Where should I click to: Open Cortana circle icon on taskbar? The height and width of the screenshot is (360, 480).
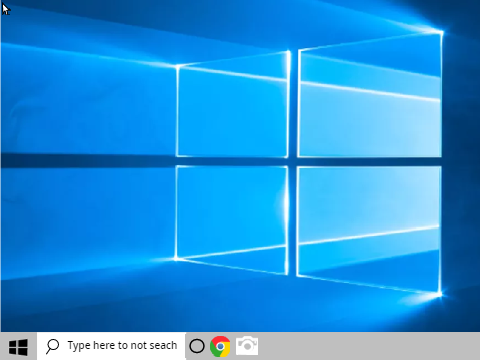tap(197, 346)
